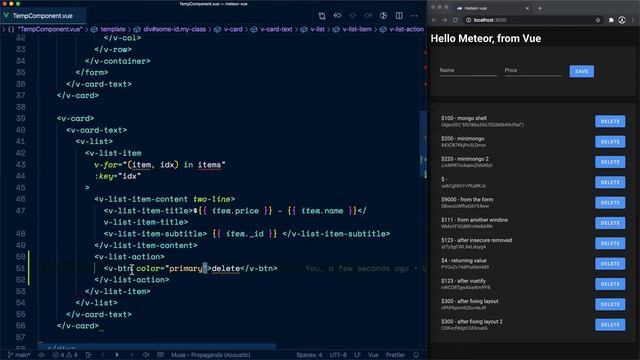Select the Vue language mode
Image resolution: width=640 pixels, height=360 pixels.
[x=373, y=355]
